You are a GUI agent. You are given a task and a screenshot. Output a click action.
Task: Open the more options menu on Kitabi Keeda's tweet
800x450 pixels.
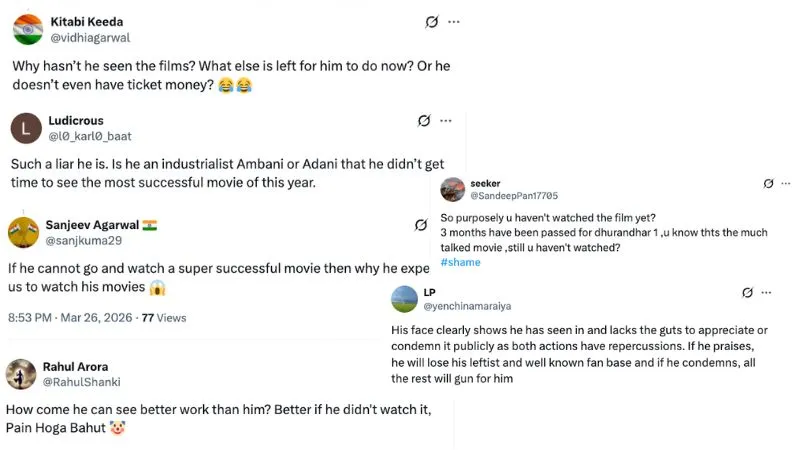coord(454,21)
